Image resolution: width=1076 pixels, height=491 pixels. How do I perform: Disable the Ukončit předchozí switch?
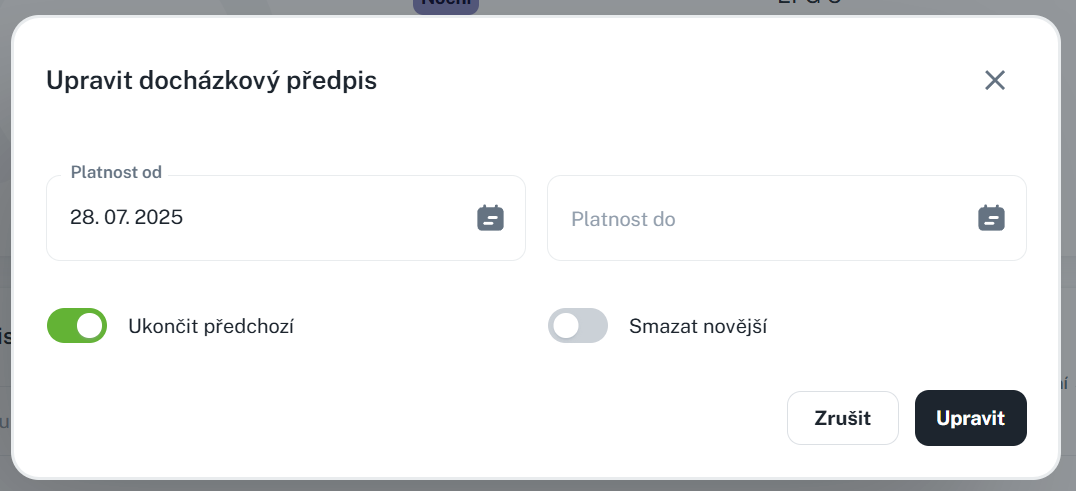(77, 326)
